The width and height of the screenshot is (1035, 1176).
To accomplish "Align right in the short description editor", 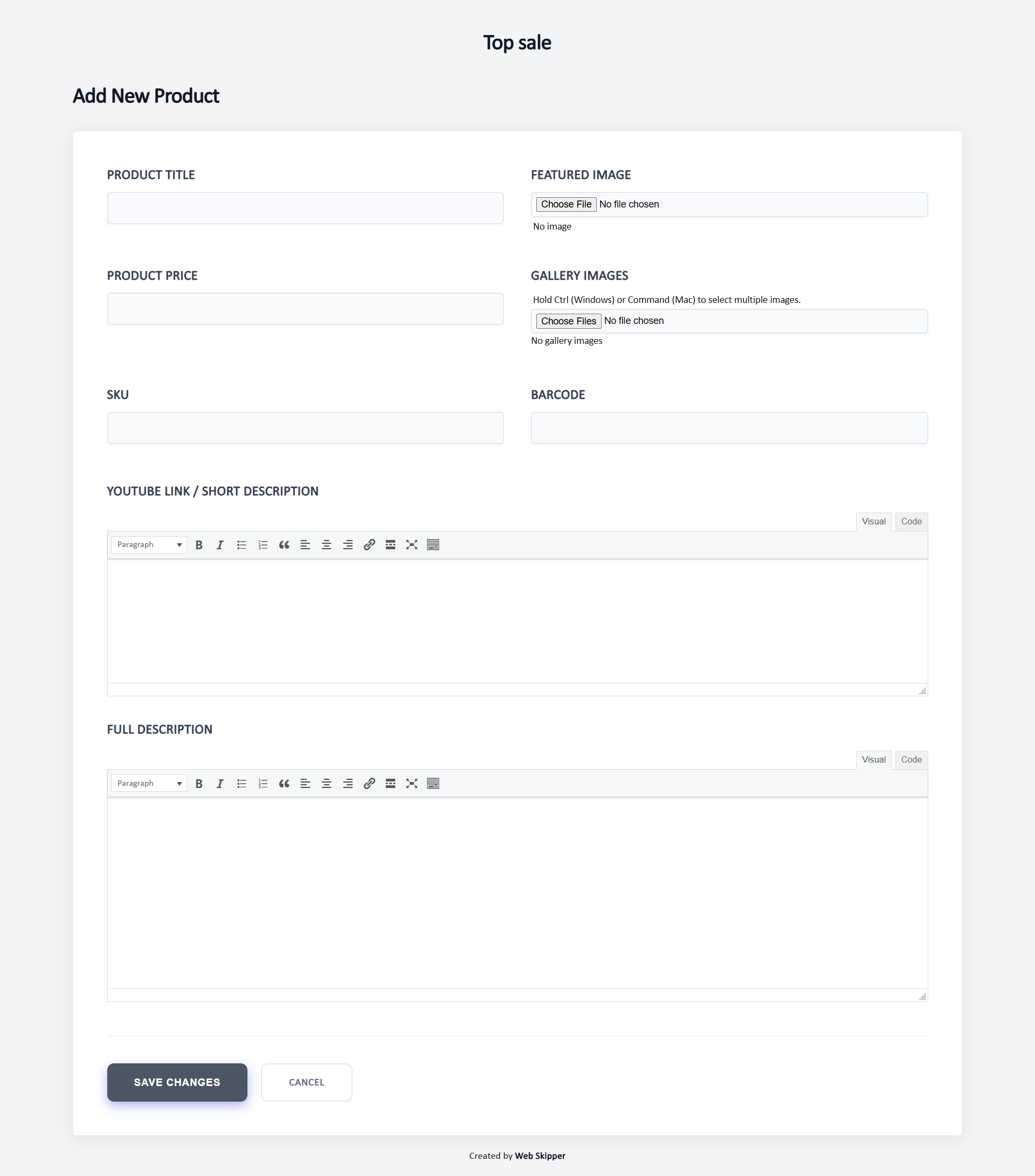I will (x=348, y=545).
